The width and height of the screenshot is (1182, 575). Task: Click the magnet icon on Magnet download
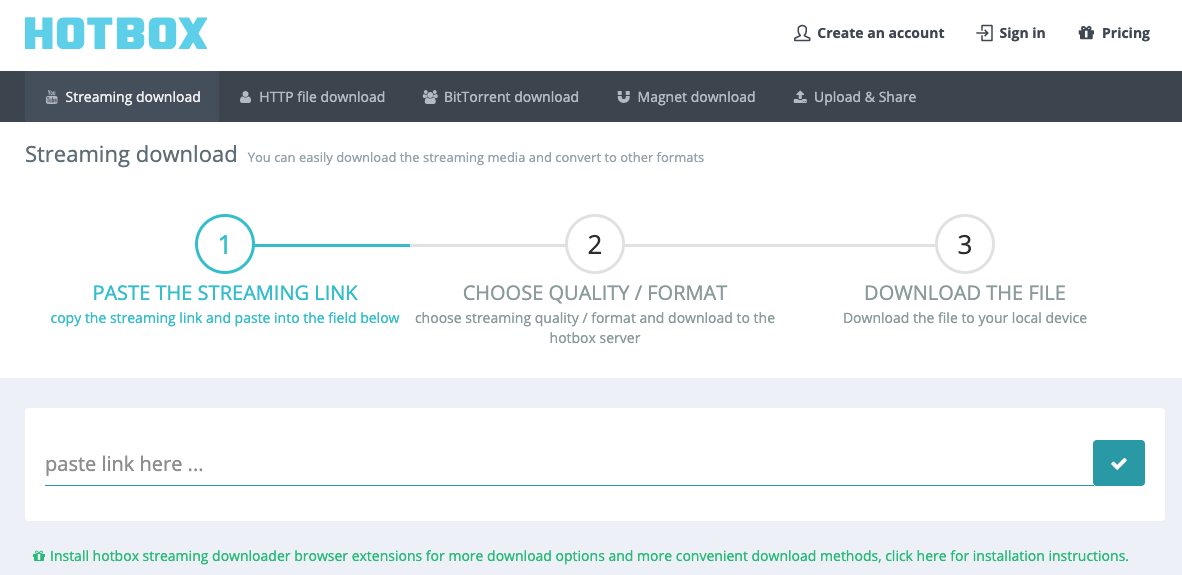[x=623, y=97]
